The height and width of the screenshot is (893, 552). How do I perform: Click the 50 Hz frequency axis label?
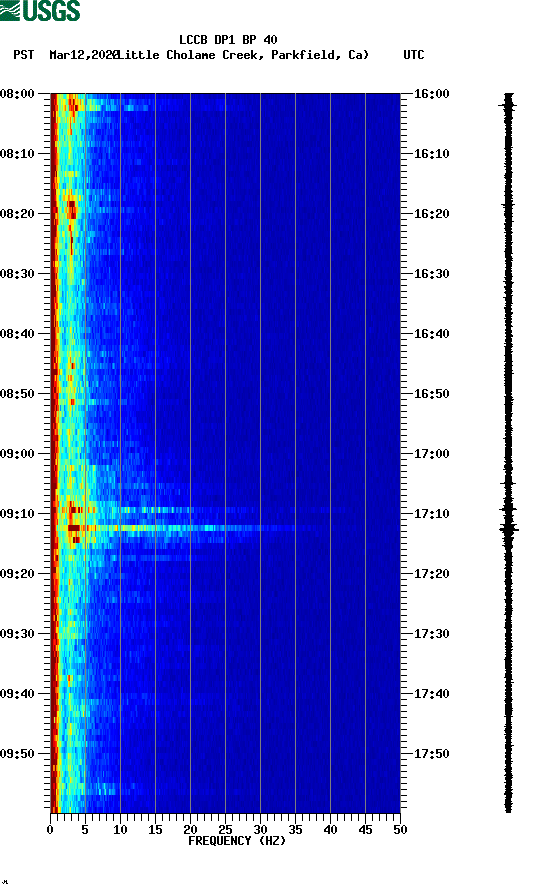tap(400, 830)
